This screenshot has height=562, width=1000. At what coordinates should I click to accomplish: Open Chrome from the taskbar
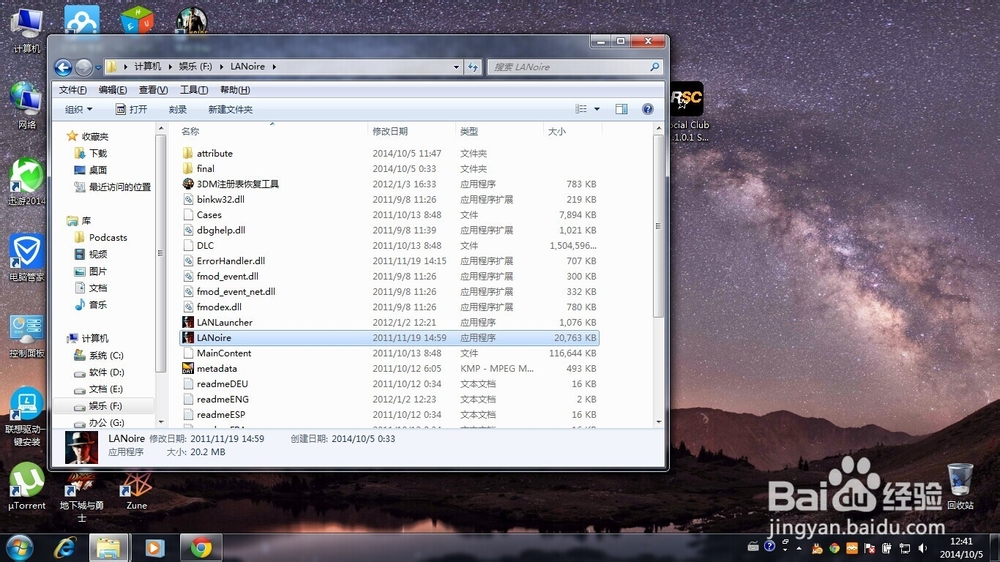[201, 547]
